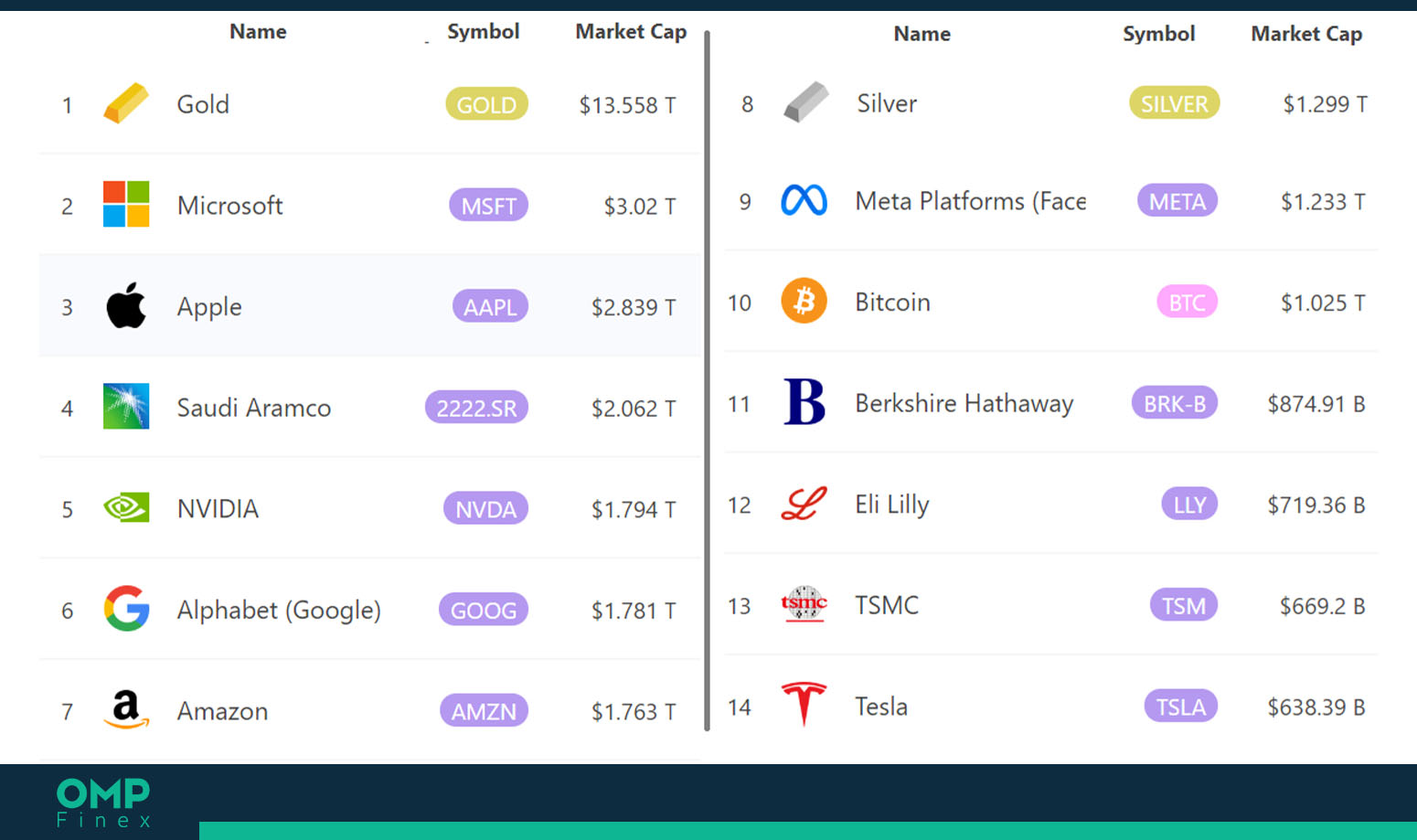Open Alphabet (Google) name link
The image size is (1417, 840).
(279, 610)
